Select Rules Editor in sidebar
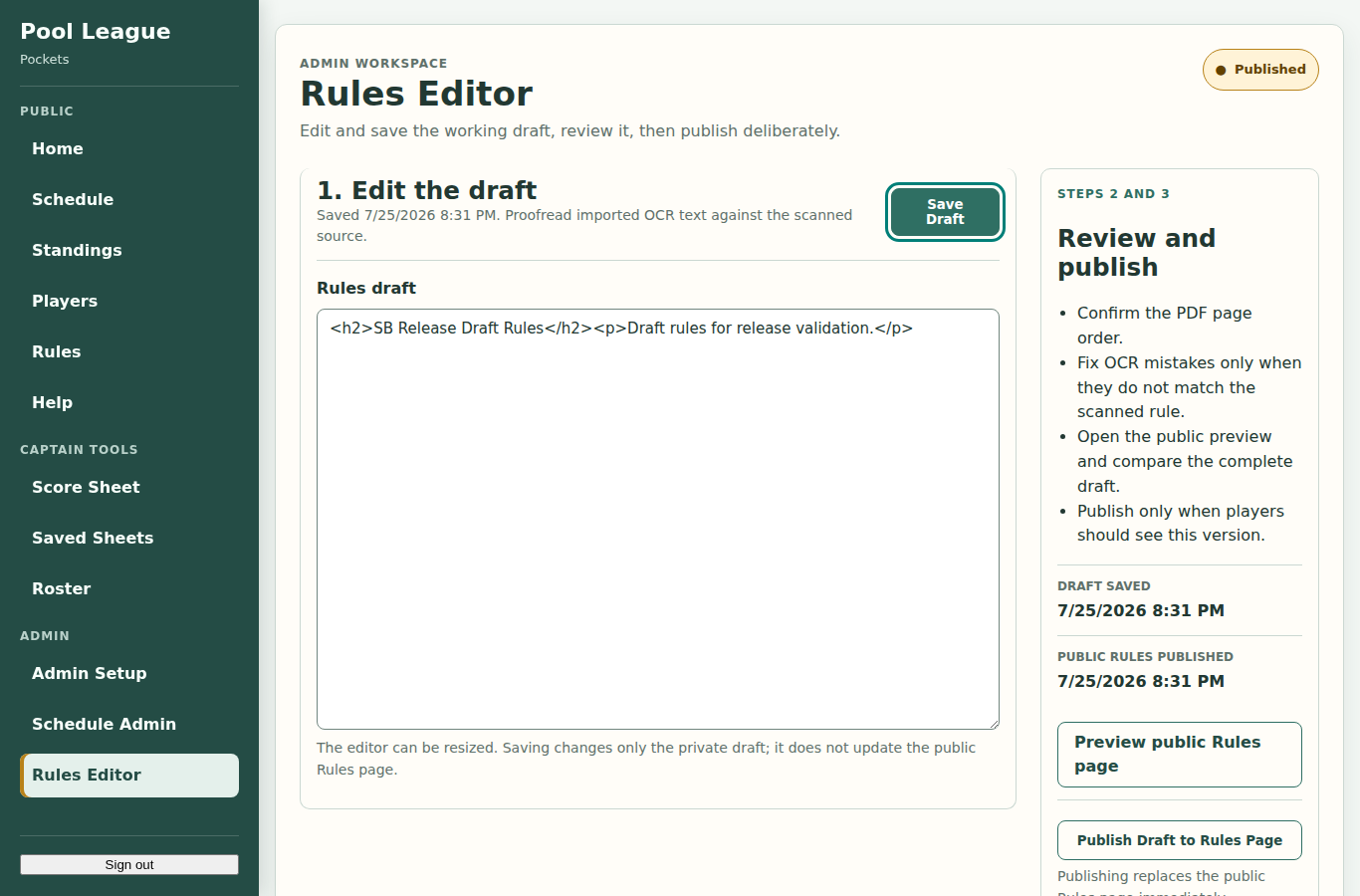Screen dimensions: 1360x896 click(x=129, y=775)
